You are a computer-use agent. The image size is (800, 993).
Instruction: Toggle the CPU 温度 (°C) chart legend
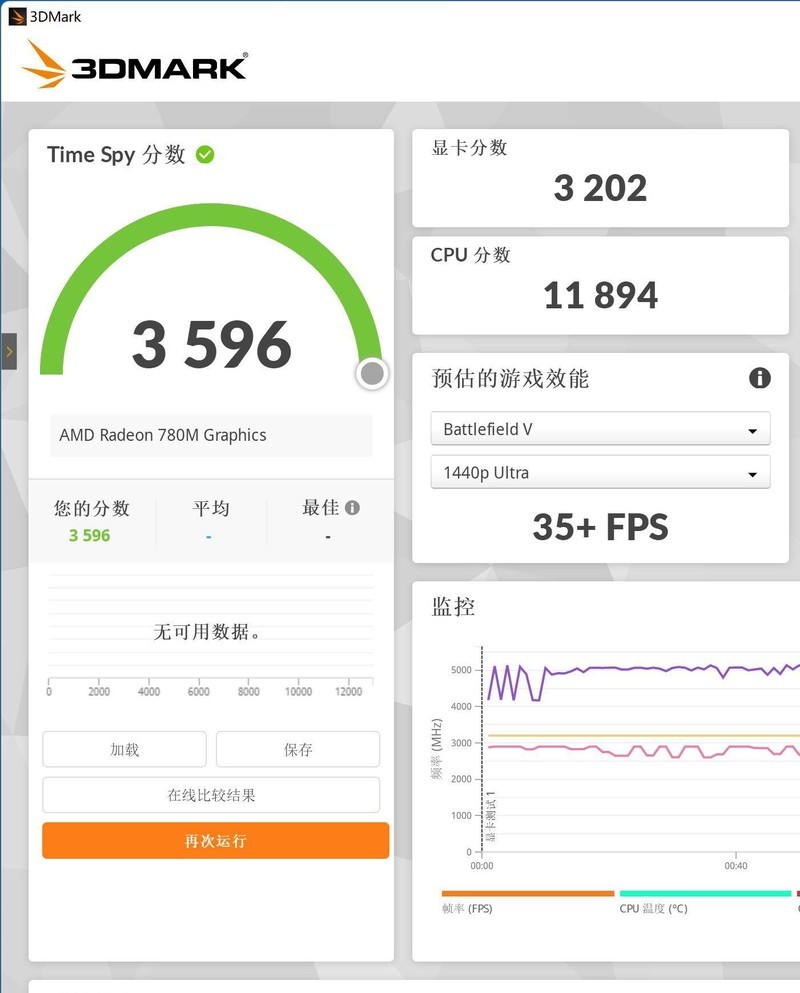(652, 908)
